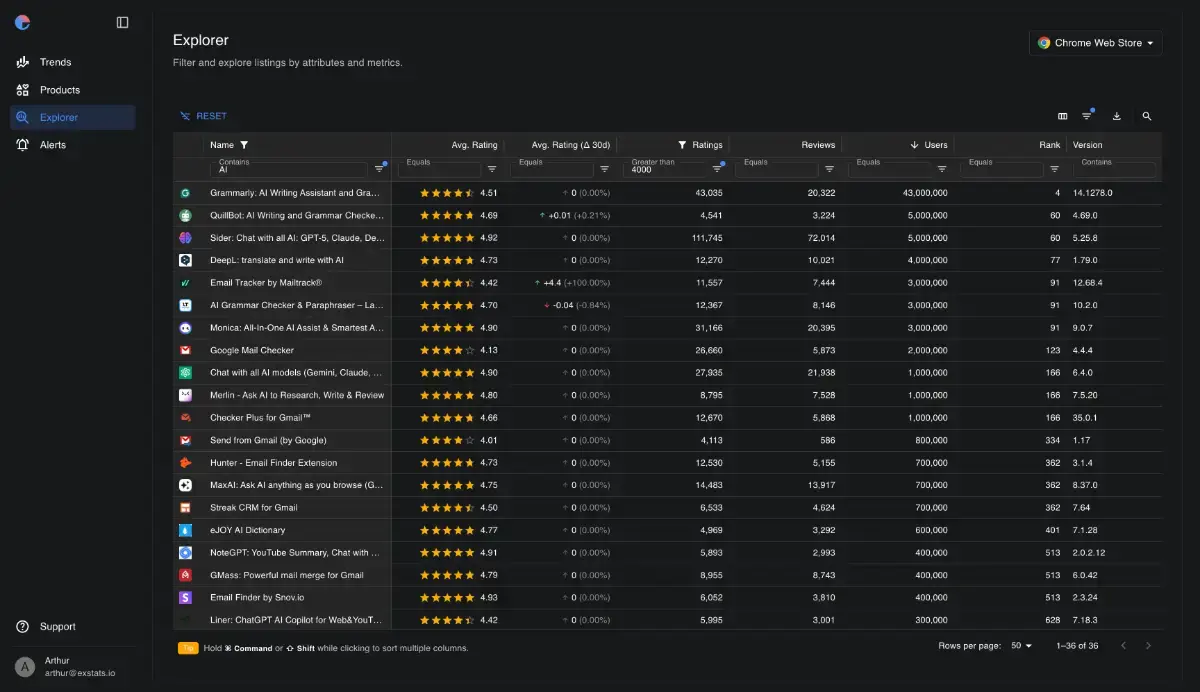Click the '1–36 of 36' pagination text

[1077, 646]
